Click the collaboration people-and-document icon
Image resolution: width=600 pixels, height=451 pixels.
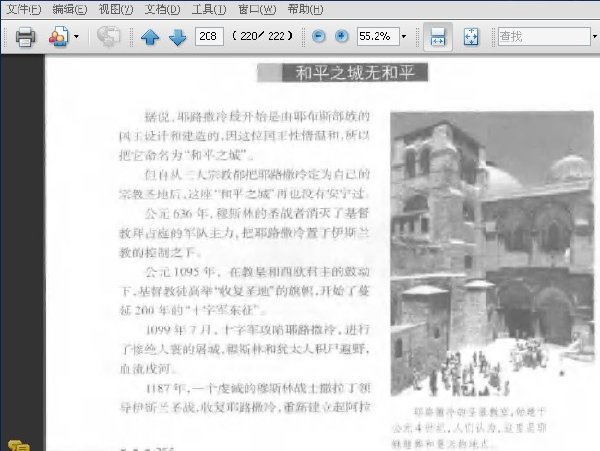pos(59,37)
